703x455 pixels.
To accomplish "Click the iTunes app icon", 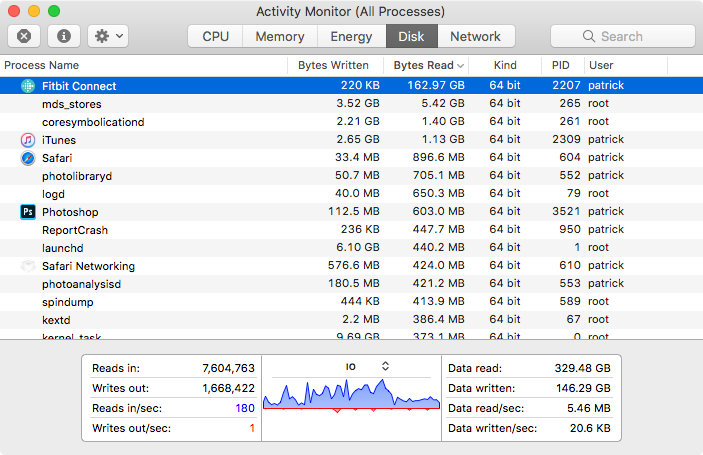I will [x=28, y=140].
